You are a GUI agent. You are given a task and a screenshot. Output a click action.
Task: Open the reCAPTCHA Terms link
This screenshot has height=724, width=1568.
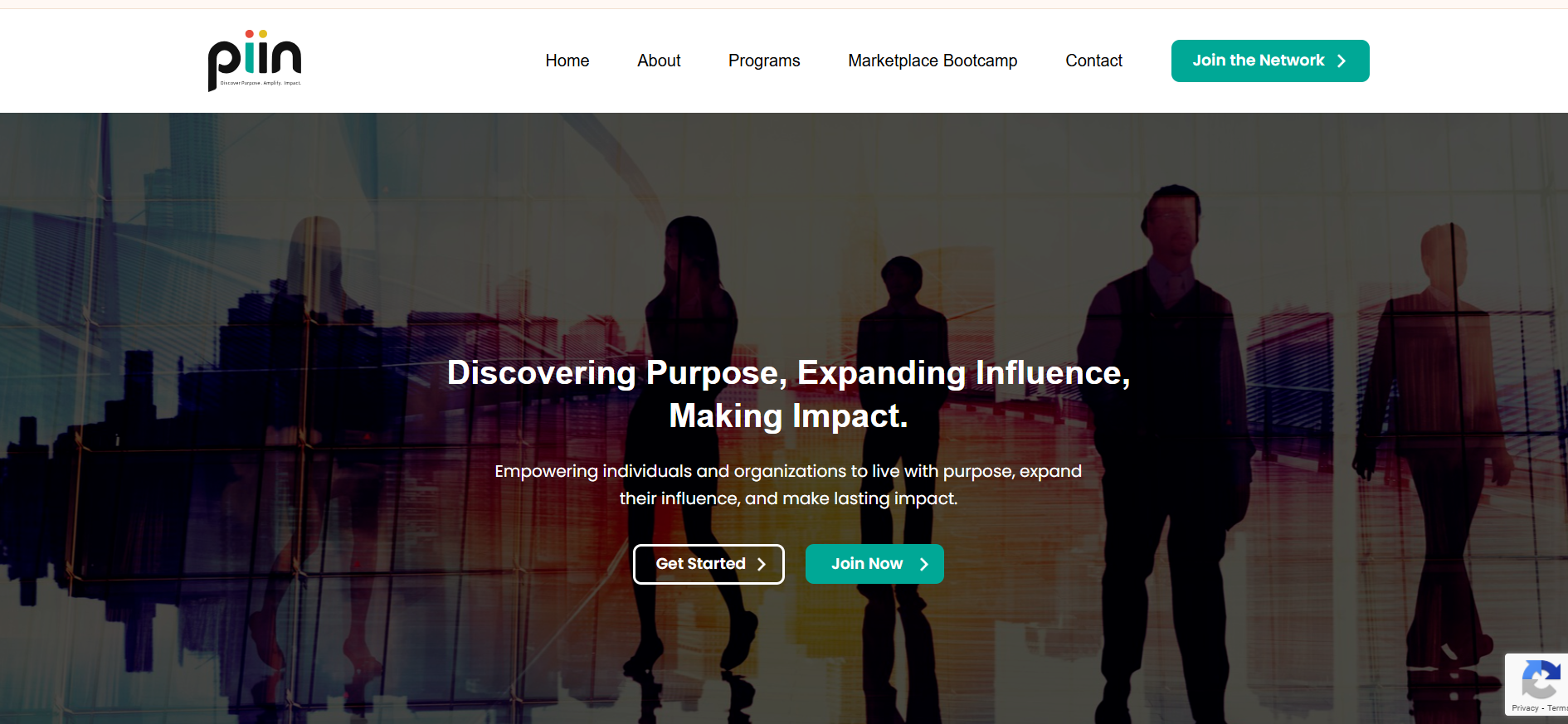(x=1557, y=708)
